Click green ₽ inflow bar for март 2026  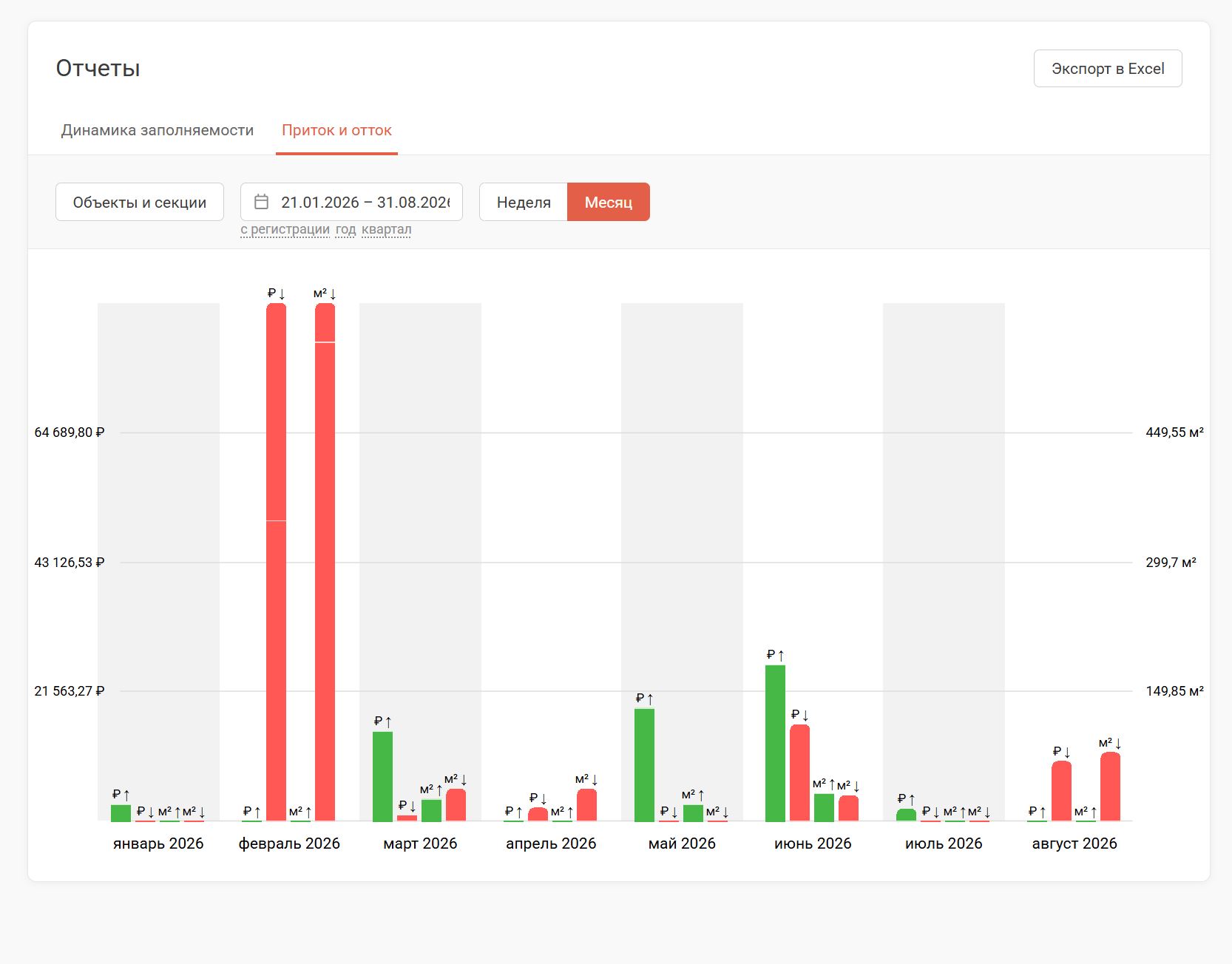tap(383, 776)
